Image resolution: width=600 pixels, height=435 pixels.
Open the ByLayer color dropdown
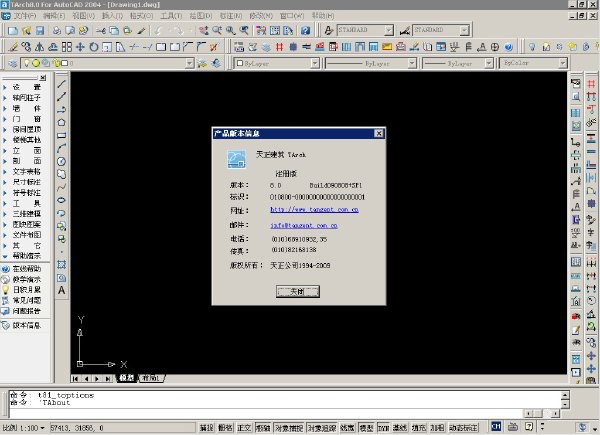coord(315,63)
